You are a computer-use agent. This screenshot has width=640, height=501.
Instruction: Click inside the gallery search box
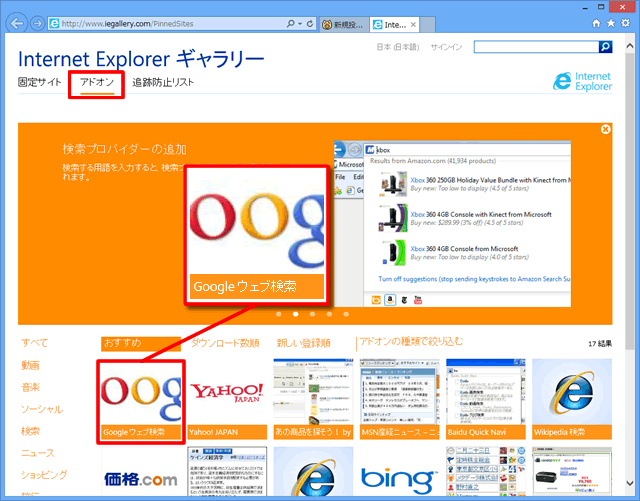(535, 46)
